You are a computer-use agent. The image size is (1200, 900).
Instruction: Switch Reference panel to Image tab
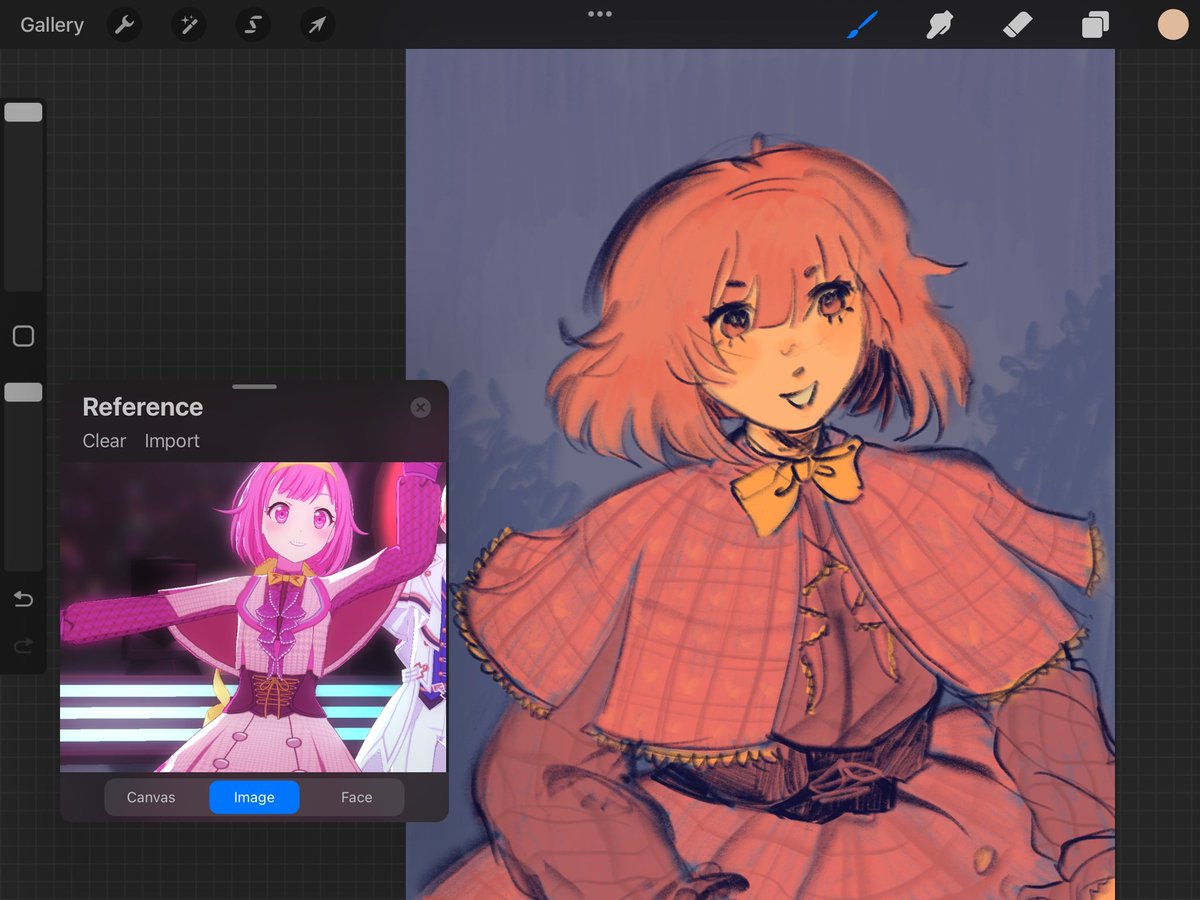coord(254,797)
